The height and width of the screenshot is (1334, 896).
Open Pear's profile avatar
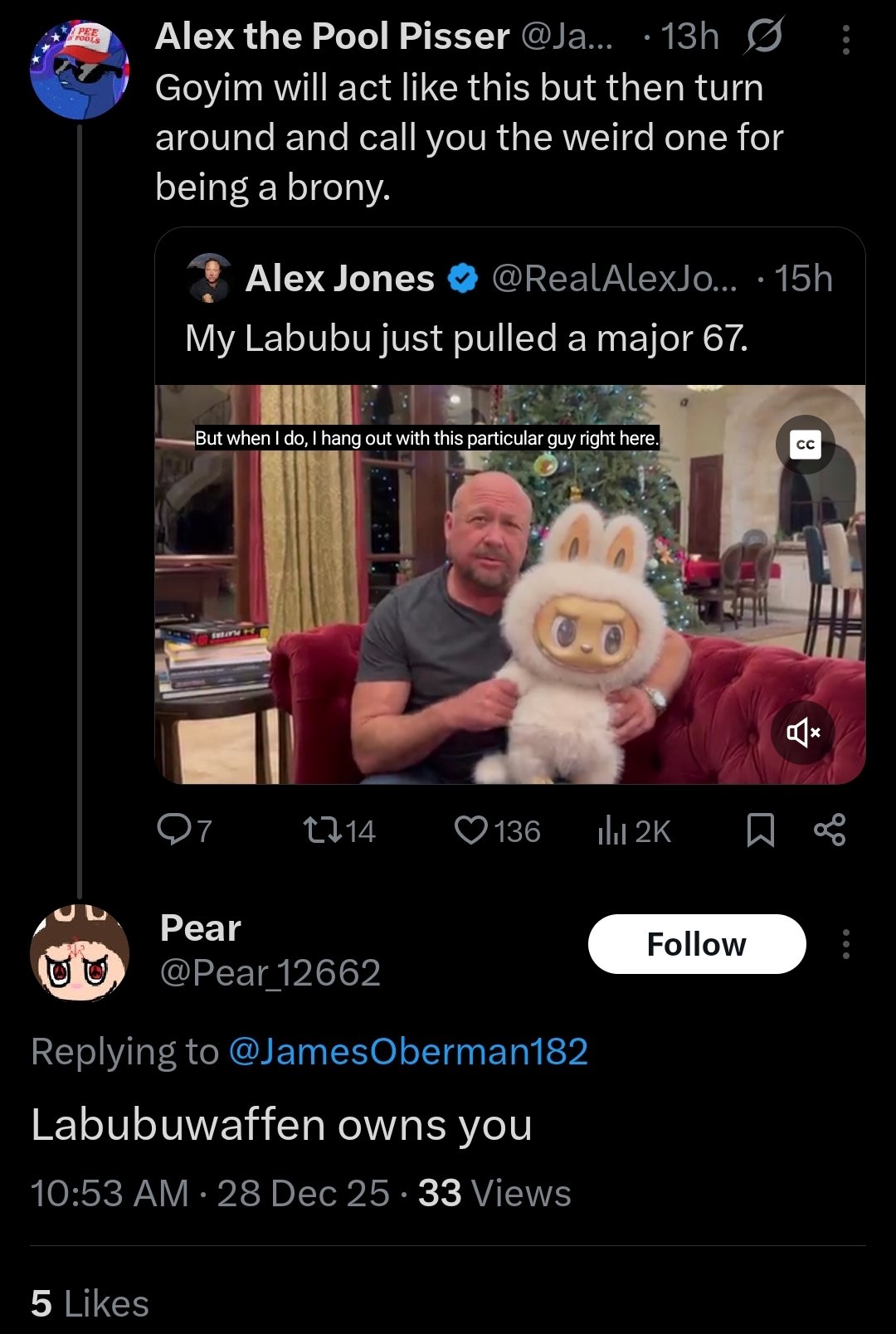pyautogui.click(x=80, y=952)
